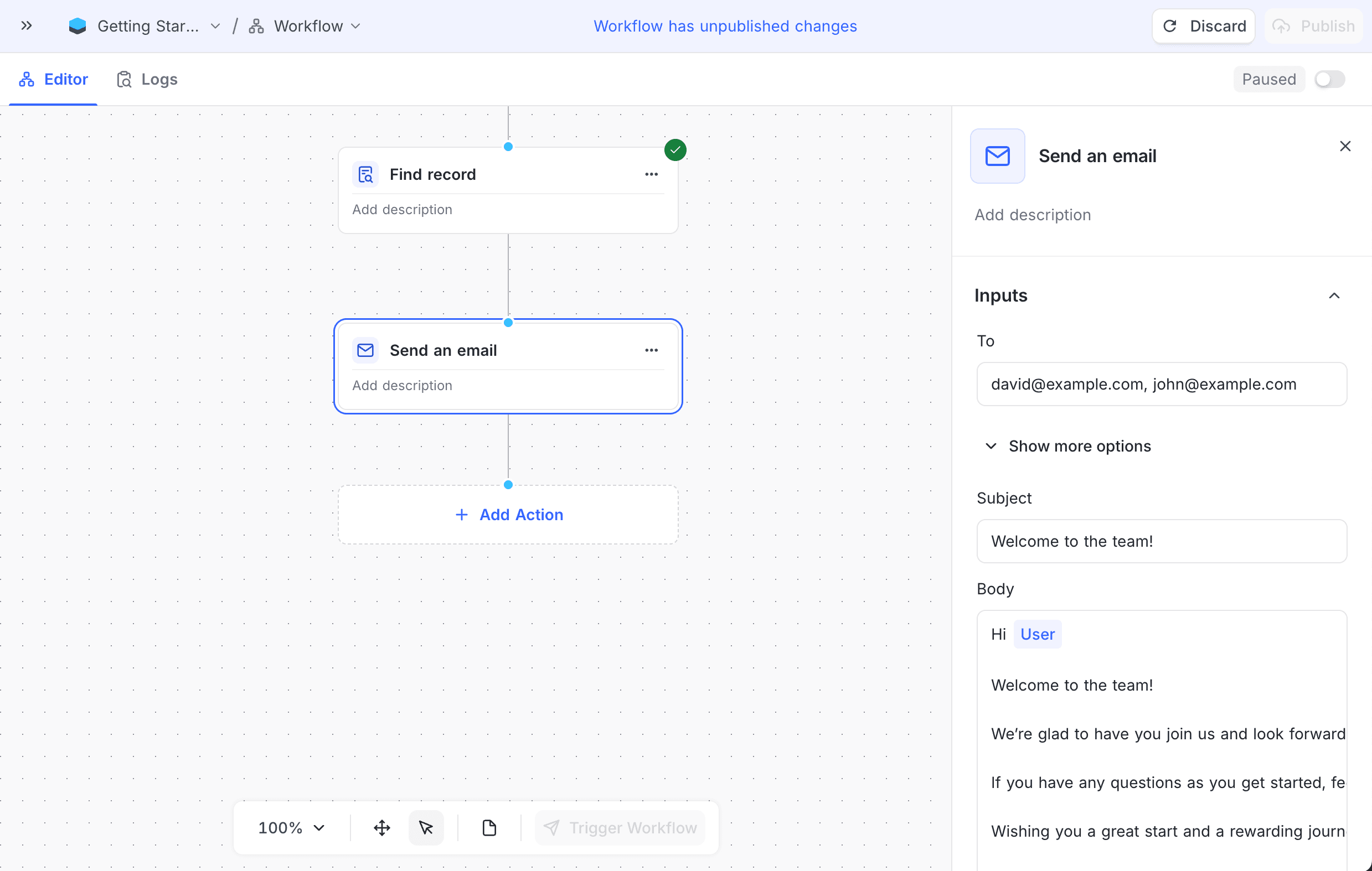Open the Getting Started project dropdown
This screenshot has height=871, width=1372.
[x=214, y=25]
